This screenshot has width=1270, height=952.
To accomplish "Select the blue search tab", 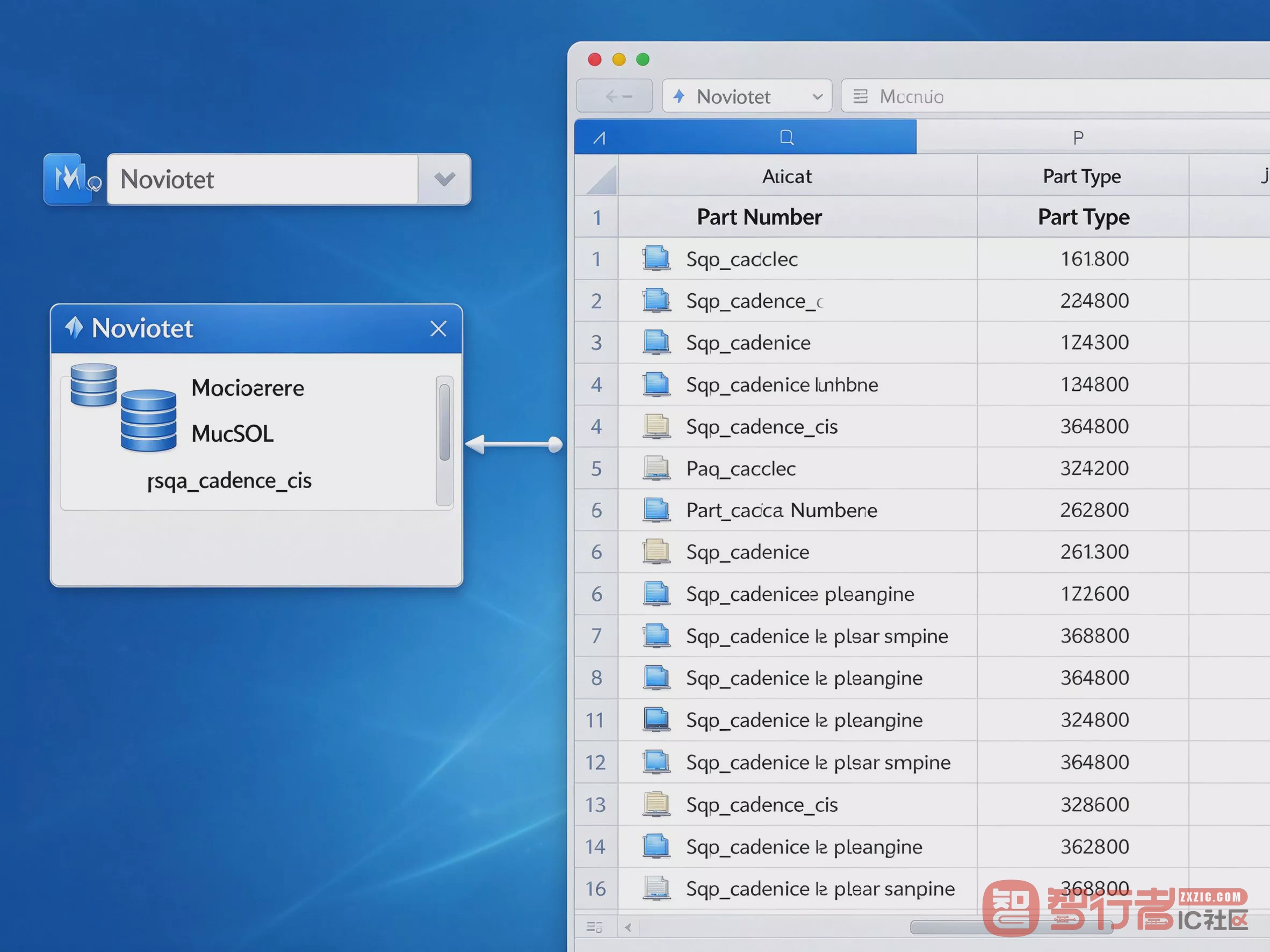I will [x=745, y=137].
